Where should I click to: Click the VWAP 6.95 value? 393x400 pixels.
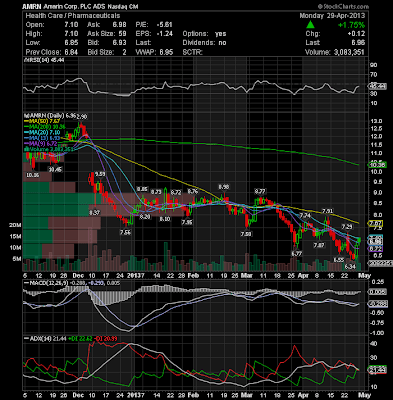coord(166,52)
